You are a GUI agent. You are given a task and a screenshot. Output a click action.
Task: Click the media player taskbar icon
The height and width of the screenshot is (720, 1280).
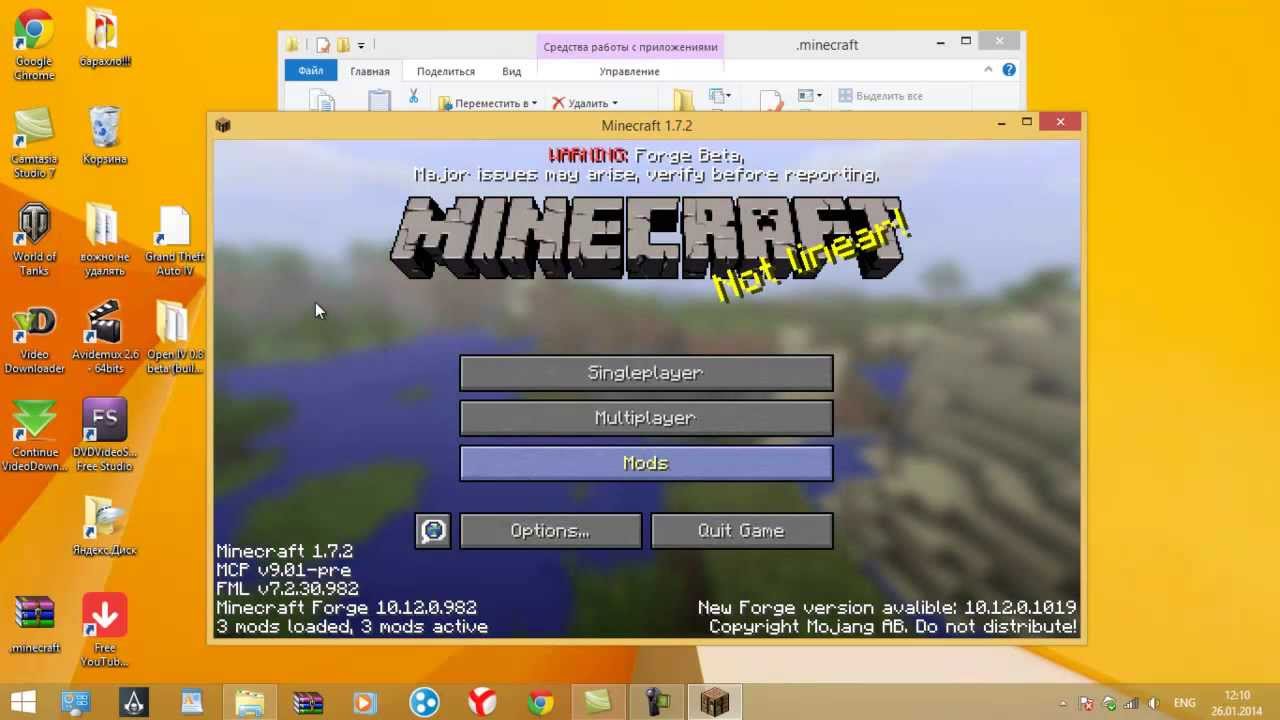pos(366,702)
